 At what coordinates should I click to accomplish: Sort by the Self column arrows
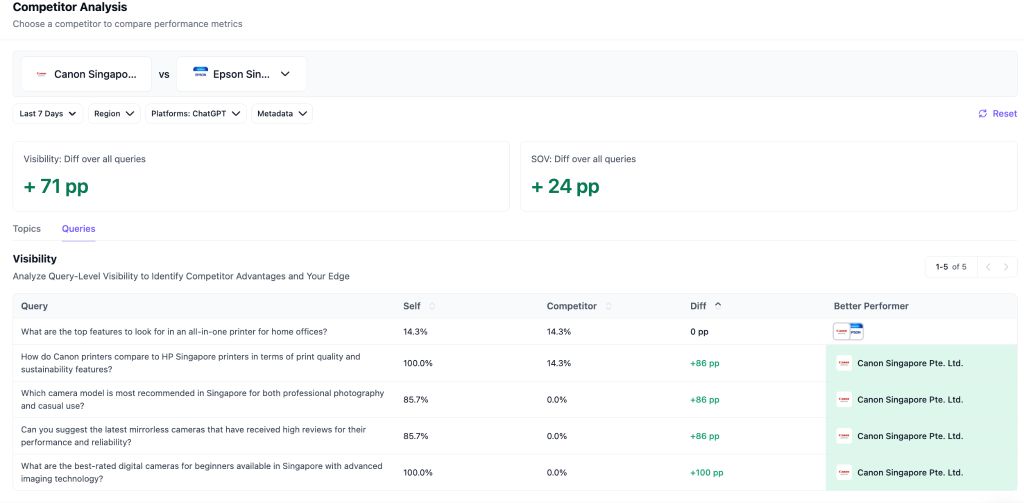click(432, 306)
